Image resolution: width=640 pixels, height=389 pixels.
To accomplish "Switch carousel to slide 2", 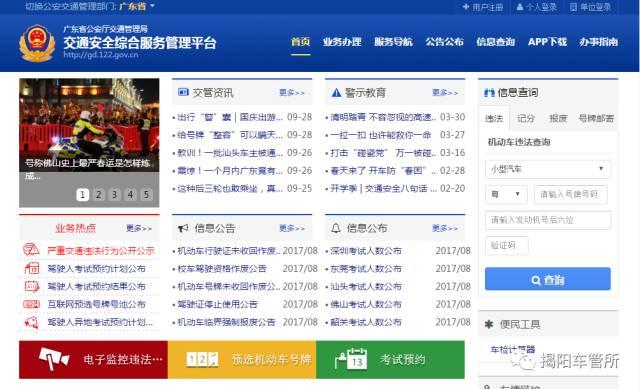I will [x=98, y=195].
